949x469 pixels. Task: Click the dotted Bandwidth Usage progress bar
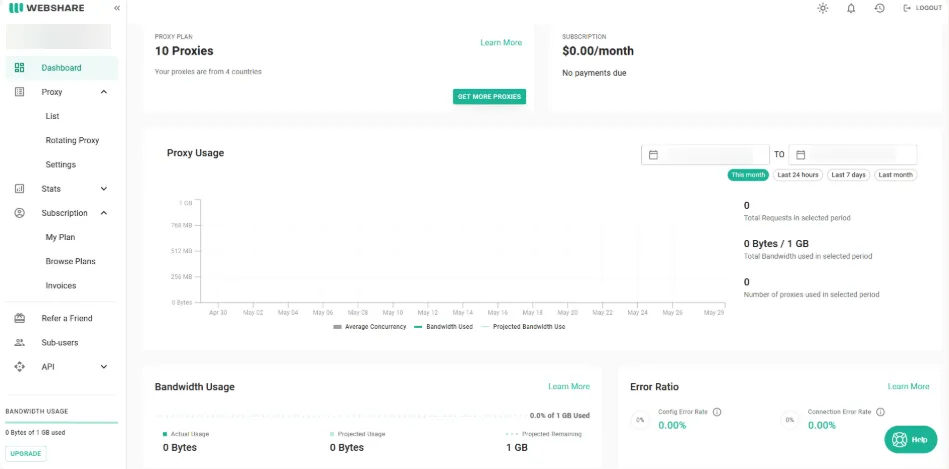341,416
